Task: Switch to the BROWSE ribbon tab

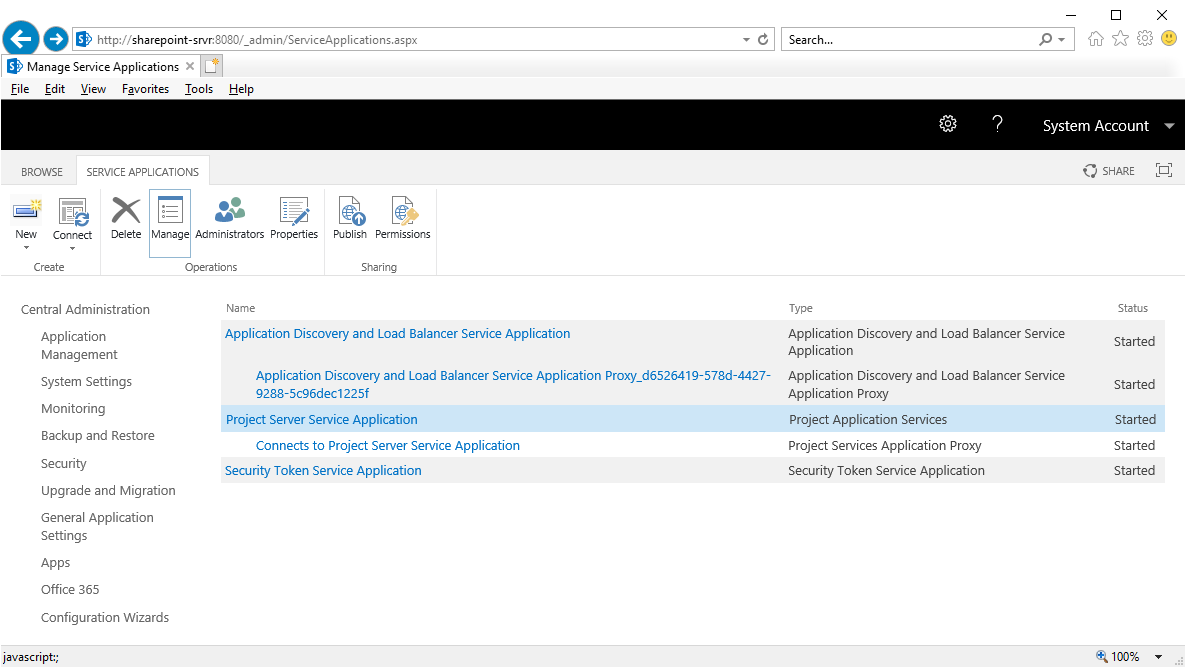Action: 42,172
